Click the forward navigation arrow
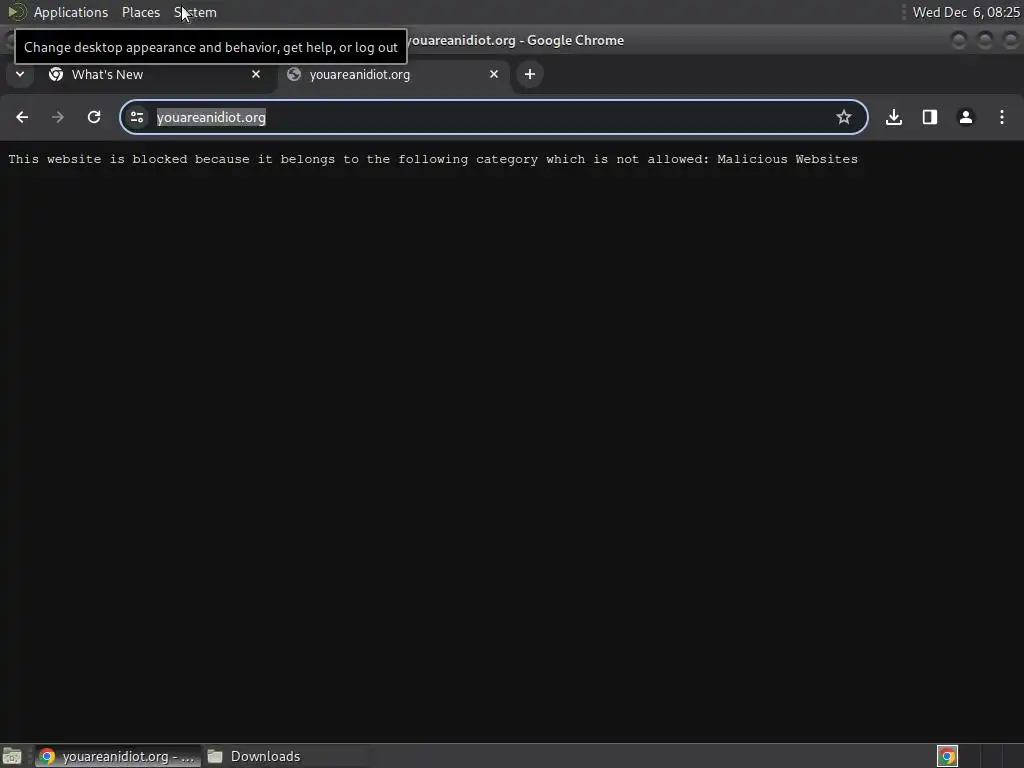This screenshot has width=1024, height=768. tap(58, 117)
